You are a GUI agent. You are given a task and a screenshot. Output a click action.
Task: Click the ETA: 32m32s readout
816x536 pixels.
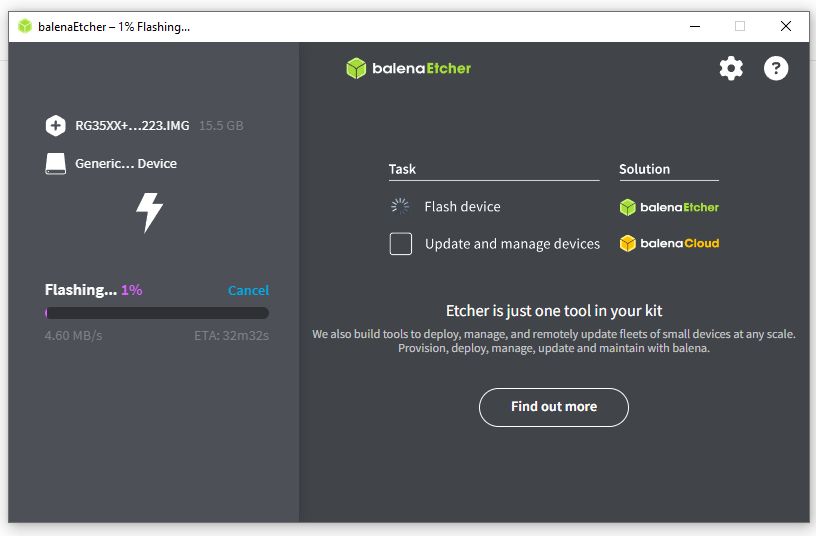click(x=232, y=336)
